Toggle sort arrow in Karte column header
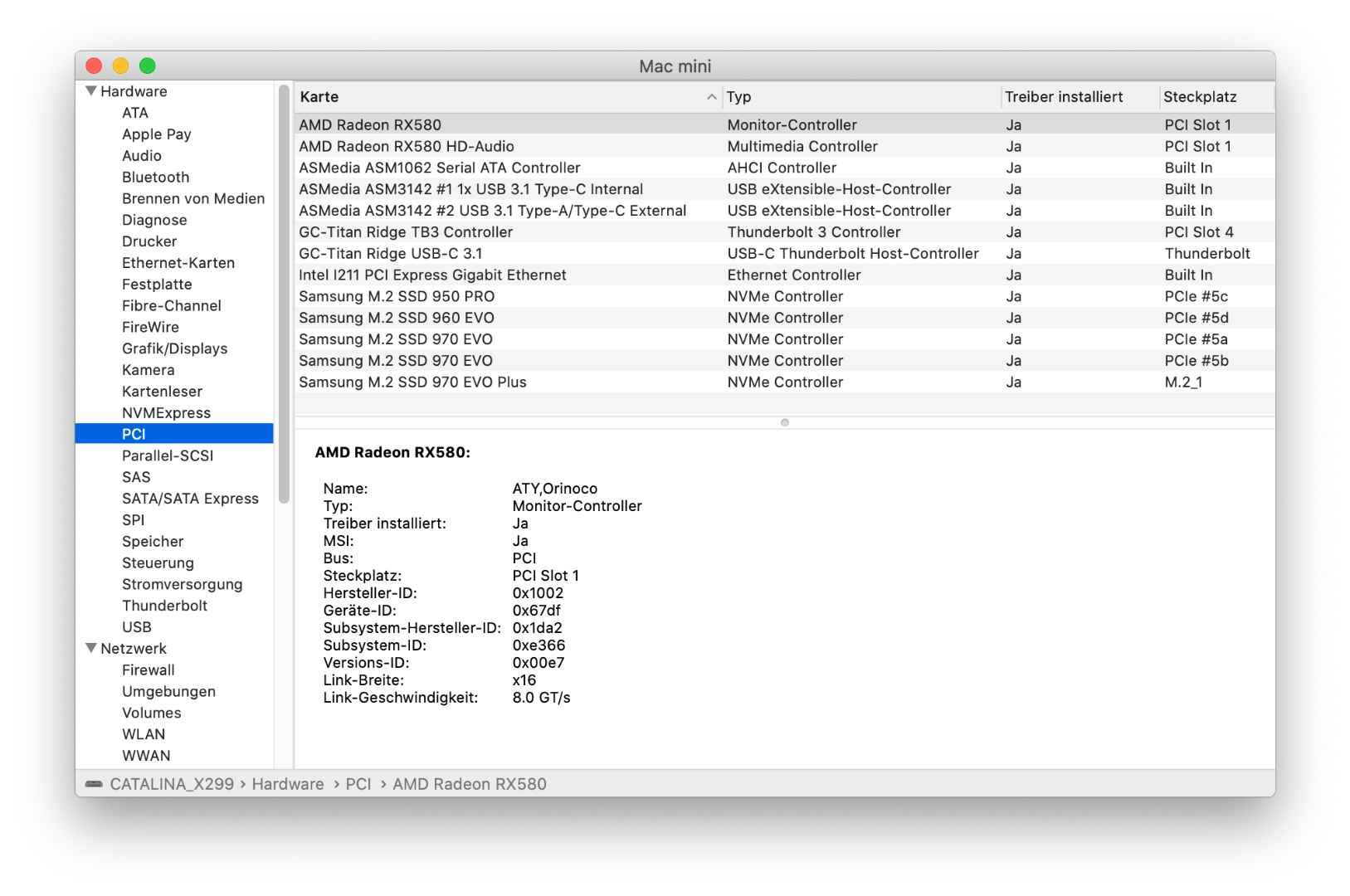The image size is (1350, 896). coord(711,97)
